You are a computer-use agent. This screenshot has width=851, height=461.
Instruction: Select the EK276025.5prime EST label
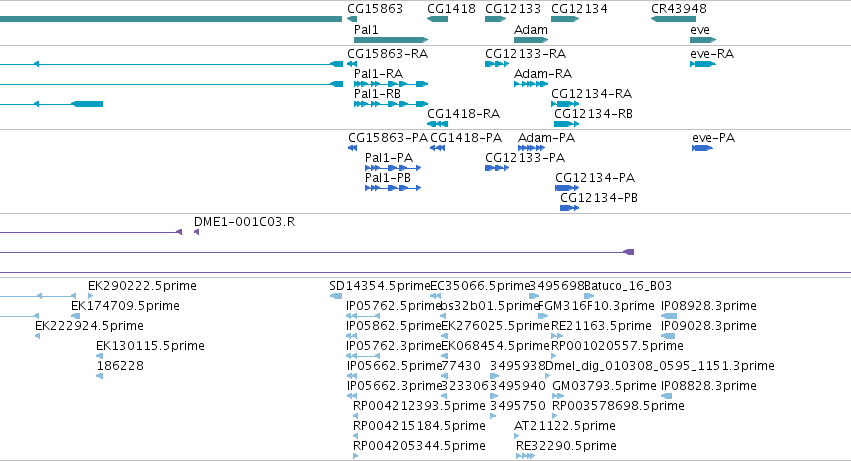coord(496,326)
